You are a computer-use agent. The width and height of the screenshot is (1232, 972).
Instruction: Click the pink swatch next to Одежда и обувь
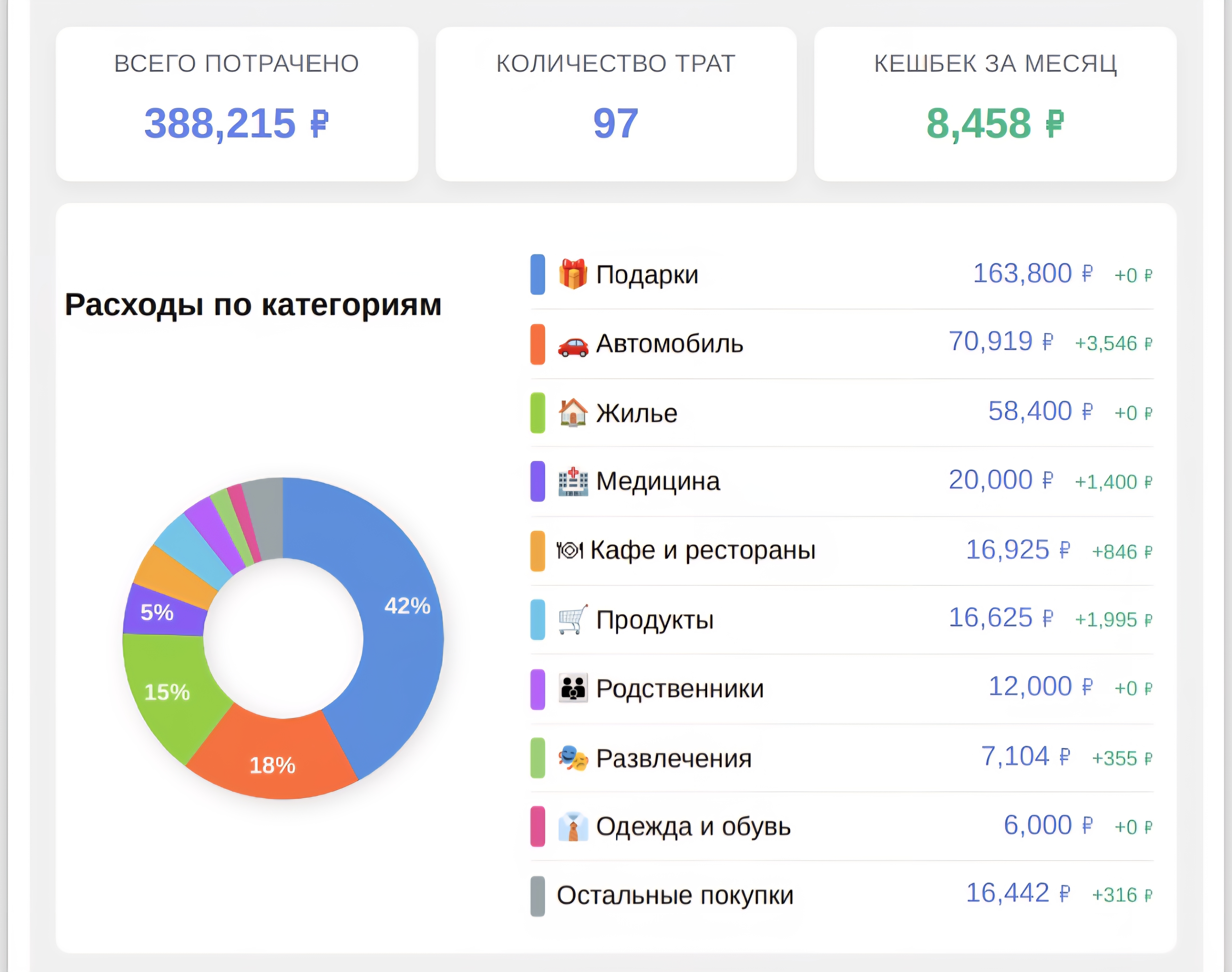(537, 826)
